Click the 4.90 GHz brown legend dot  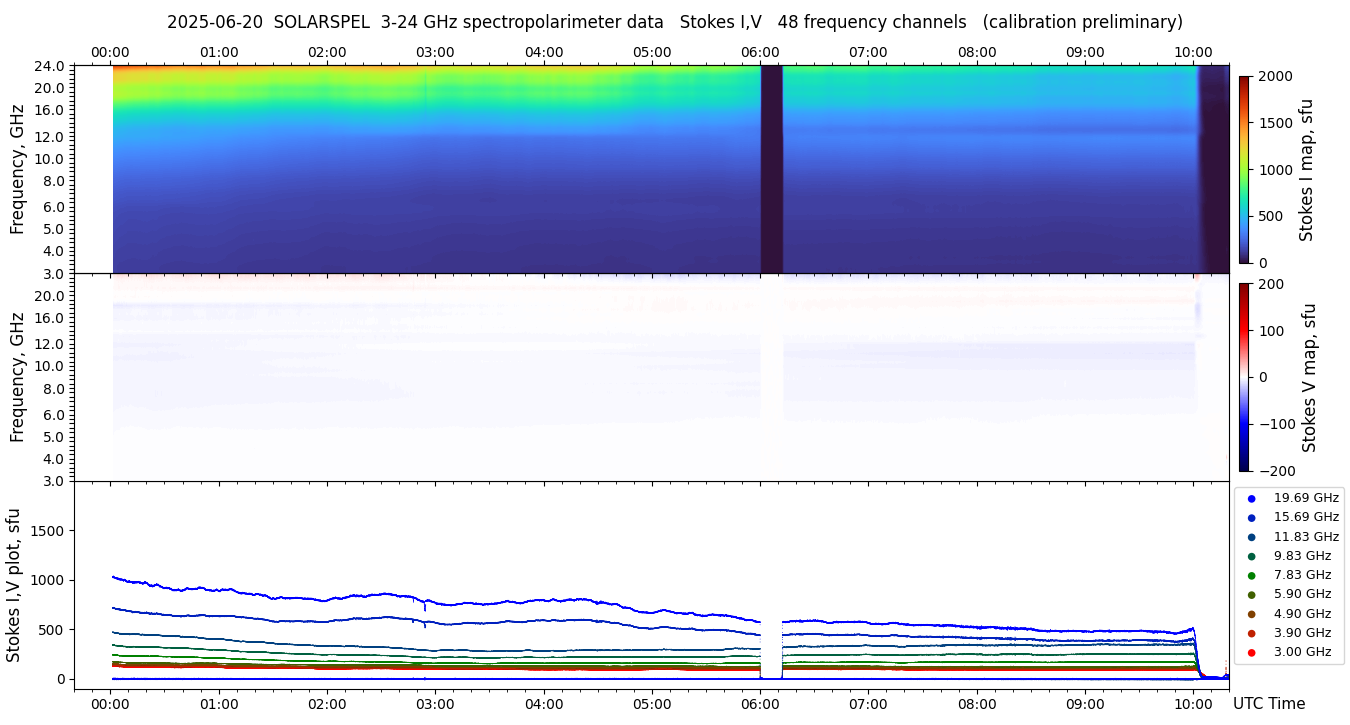[x=1251, y=614]
